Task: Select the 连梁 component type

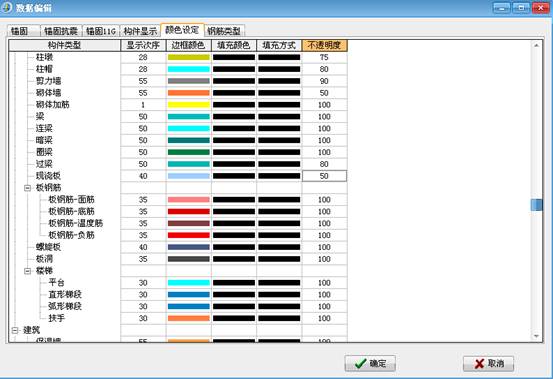Action: [x=44, y=128]
